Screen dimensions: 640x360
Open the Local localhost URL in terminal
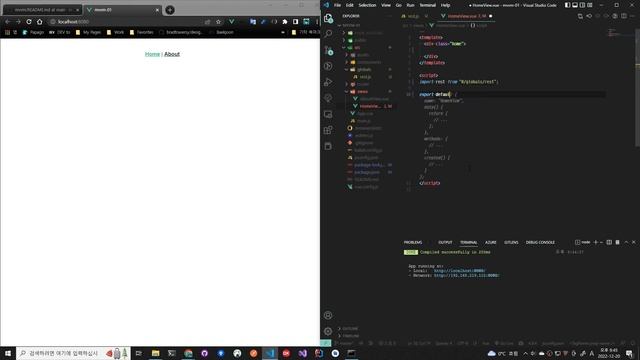[459, 271]
